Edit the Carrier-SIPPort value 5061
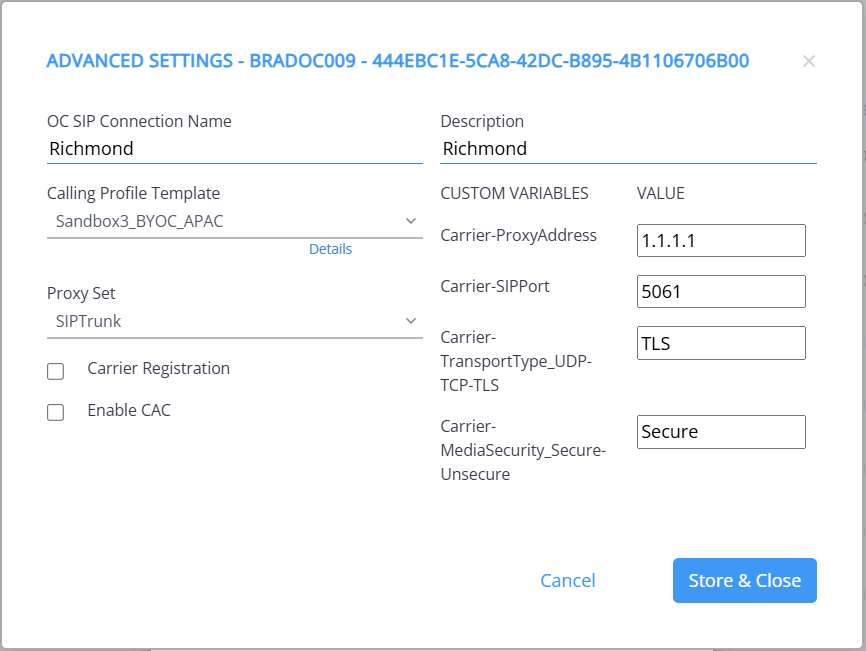 click(x=720, y=292)
